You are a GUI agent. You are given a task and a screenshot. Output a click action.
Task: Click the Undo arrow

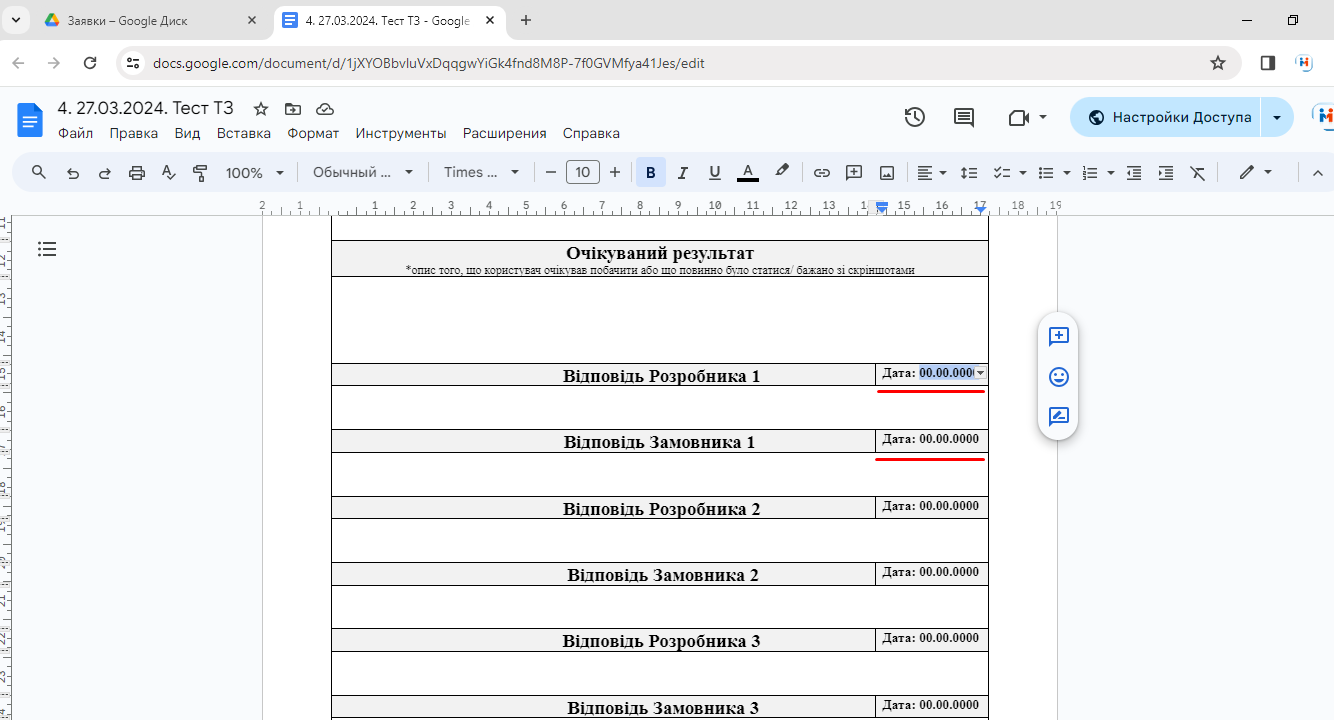point(73,173)
